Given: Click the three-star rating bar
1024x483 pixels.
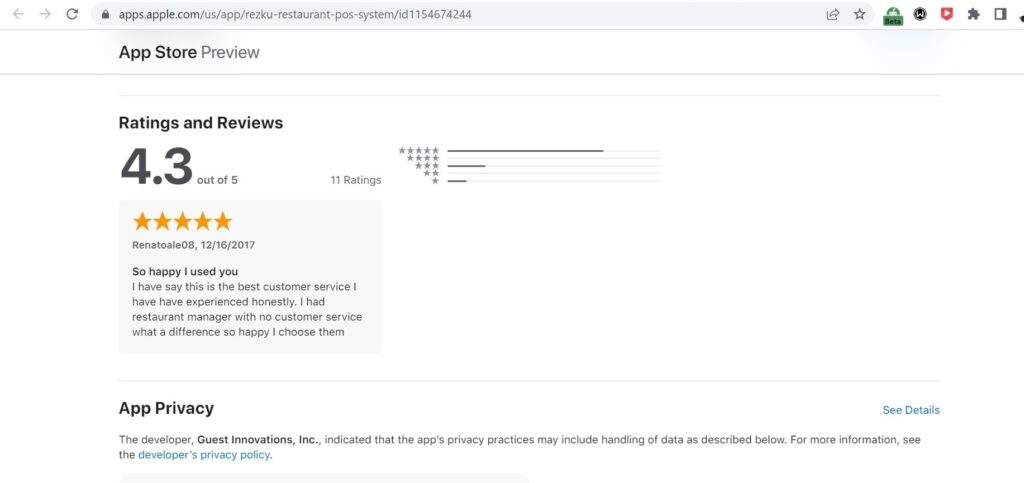Looking at the screenshot, I should [554, 166].
